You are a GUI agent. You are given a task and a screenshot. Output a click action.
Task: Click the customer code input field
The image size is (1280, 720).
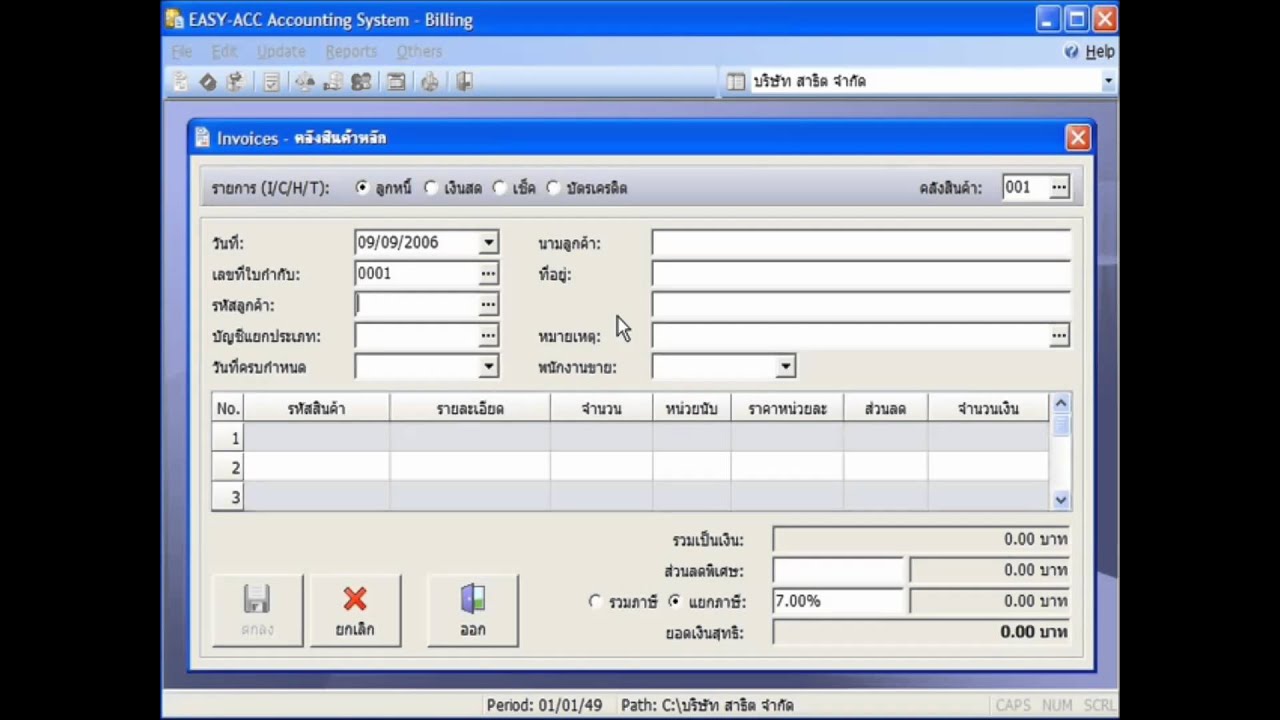click(416, 304)
